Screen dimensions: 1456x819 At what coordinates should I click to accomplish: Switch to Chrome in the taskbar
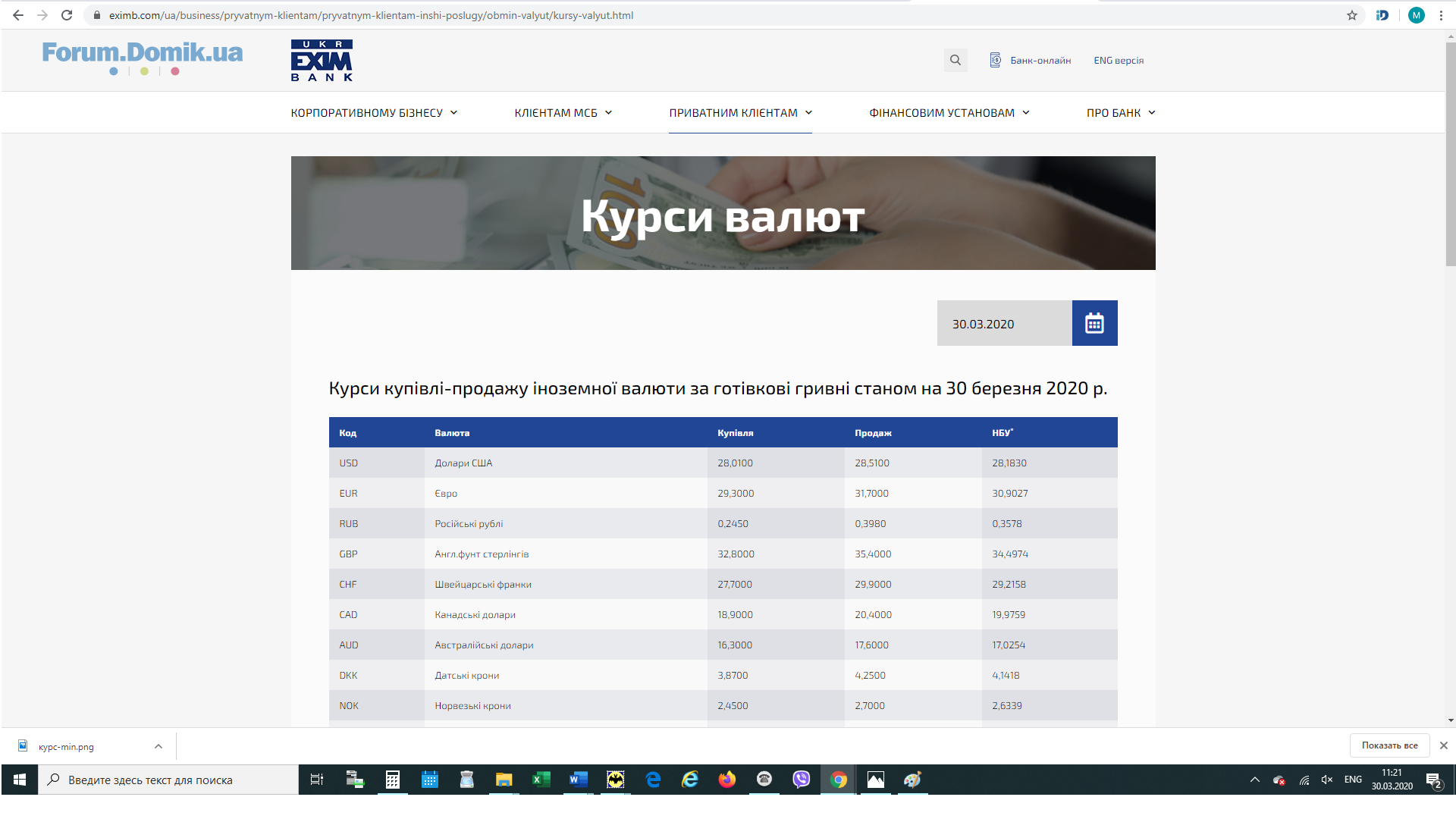pyautogui.click(x=839, y=780)
